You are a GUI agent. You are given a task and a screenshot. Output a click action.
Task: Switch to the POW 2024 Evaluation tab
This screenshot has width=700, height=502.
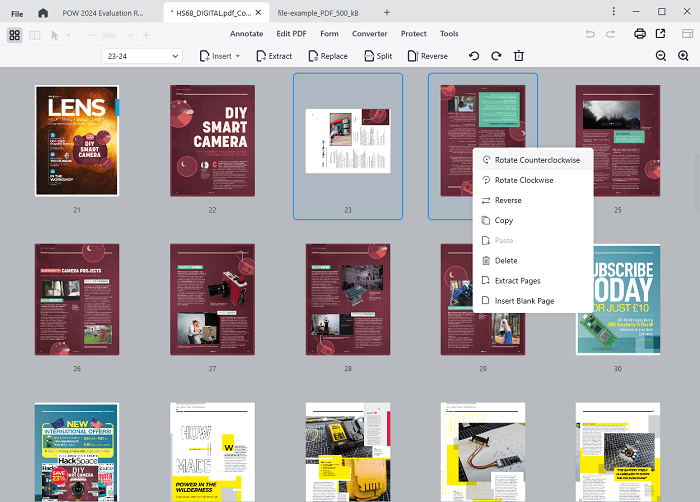[x=103, y=12]
